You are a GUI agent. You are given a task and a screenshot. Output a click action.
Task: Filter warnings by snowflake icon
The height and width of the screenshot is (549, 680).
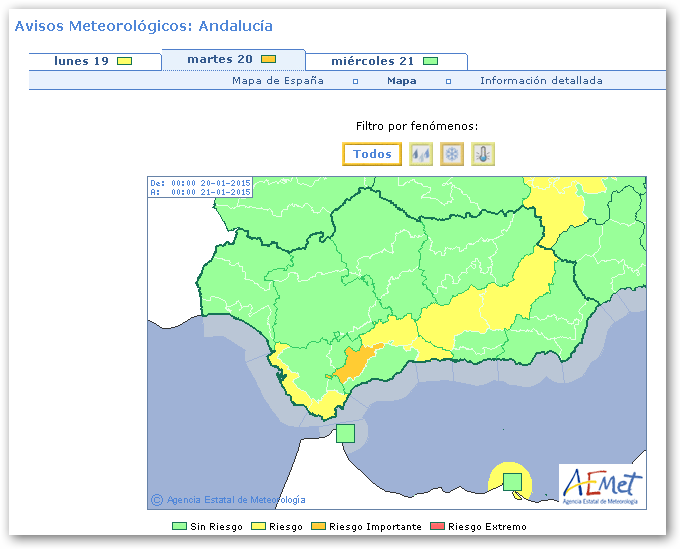(x=452, y=154)
